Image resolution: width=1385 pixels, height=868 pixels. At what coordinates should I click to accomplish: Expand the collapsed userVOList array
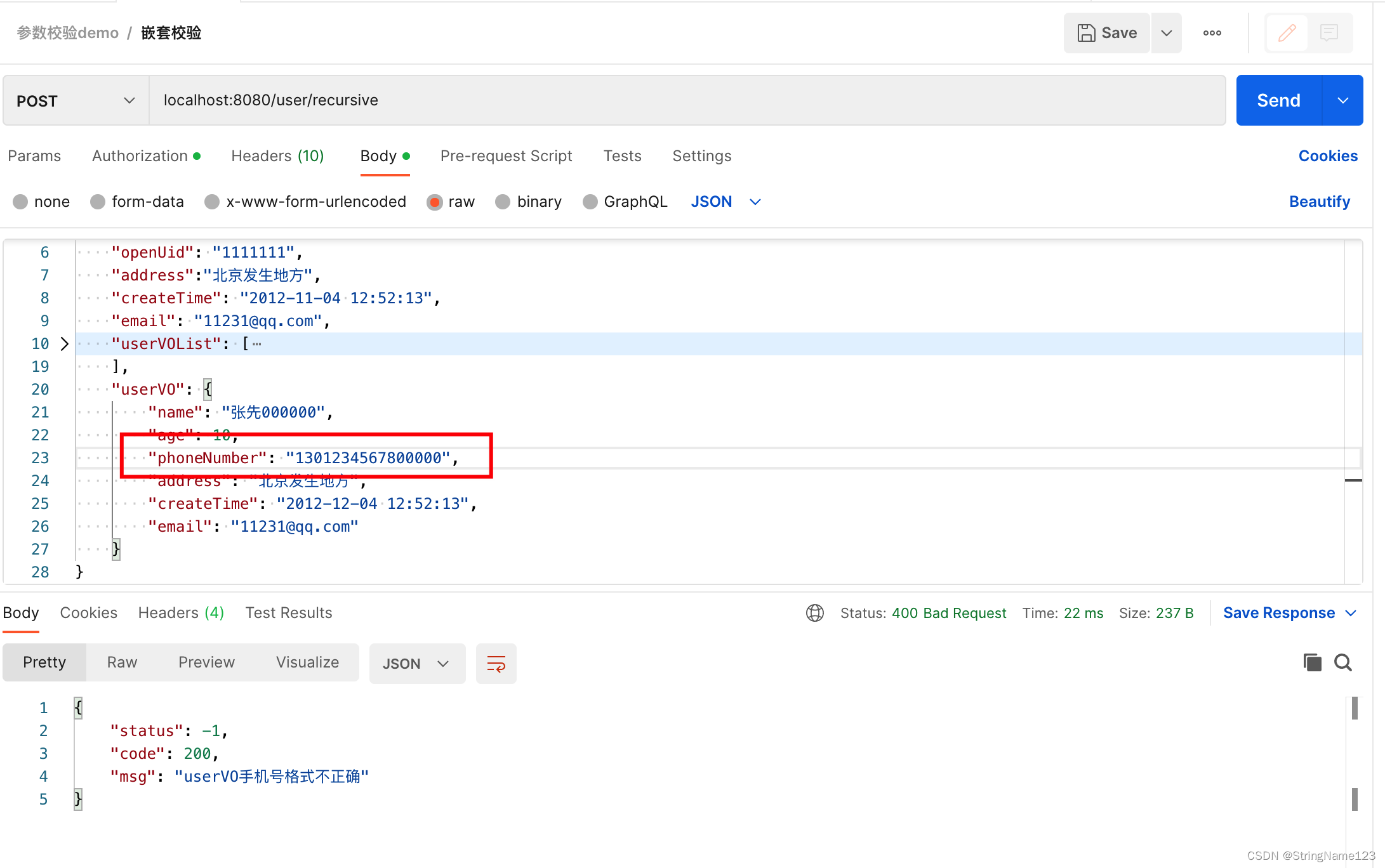click(63, 343)
